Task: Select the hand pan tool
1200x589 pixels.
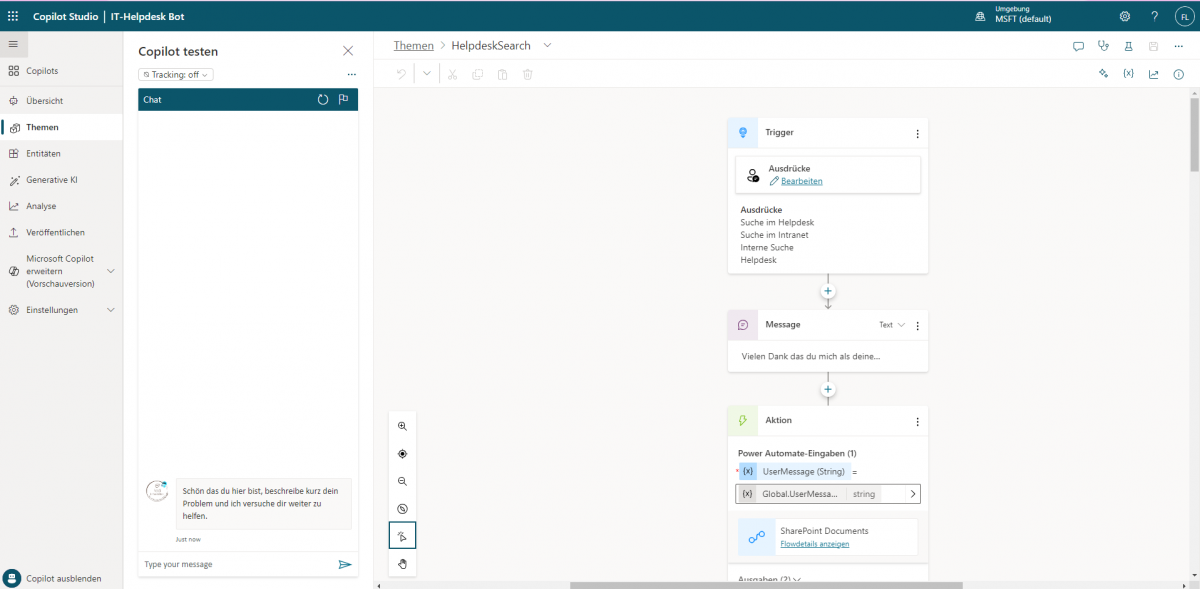Action: [x=403, y=564]
